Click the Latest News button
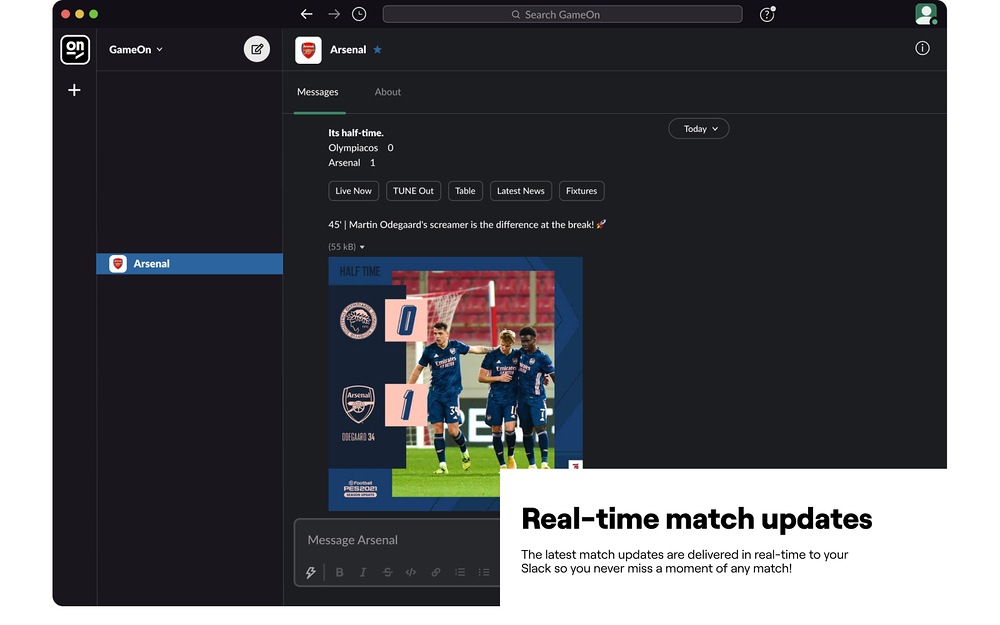The image size is (1000, 625). coord(520,191)
